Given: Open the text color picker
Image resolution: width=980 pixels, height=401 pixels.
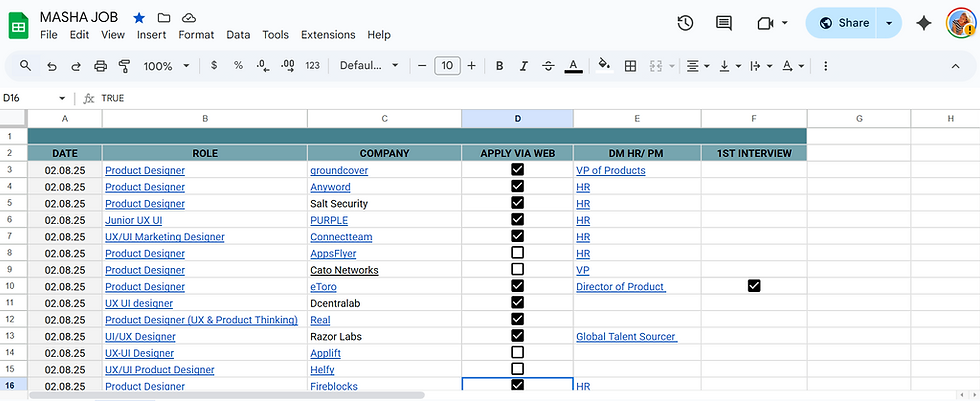Looking at the screenshot, I should pos(573,66).
